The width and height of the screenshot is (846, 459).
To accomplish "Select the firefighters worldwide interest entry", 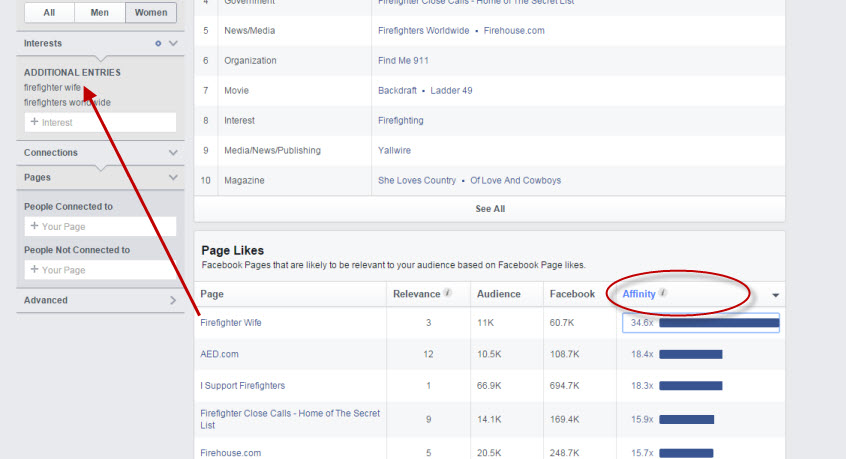I will click(x=67, y=102).
